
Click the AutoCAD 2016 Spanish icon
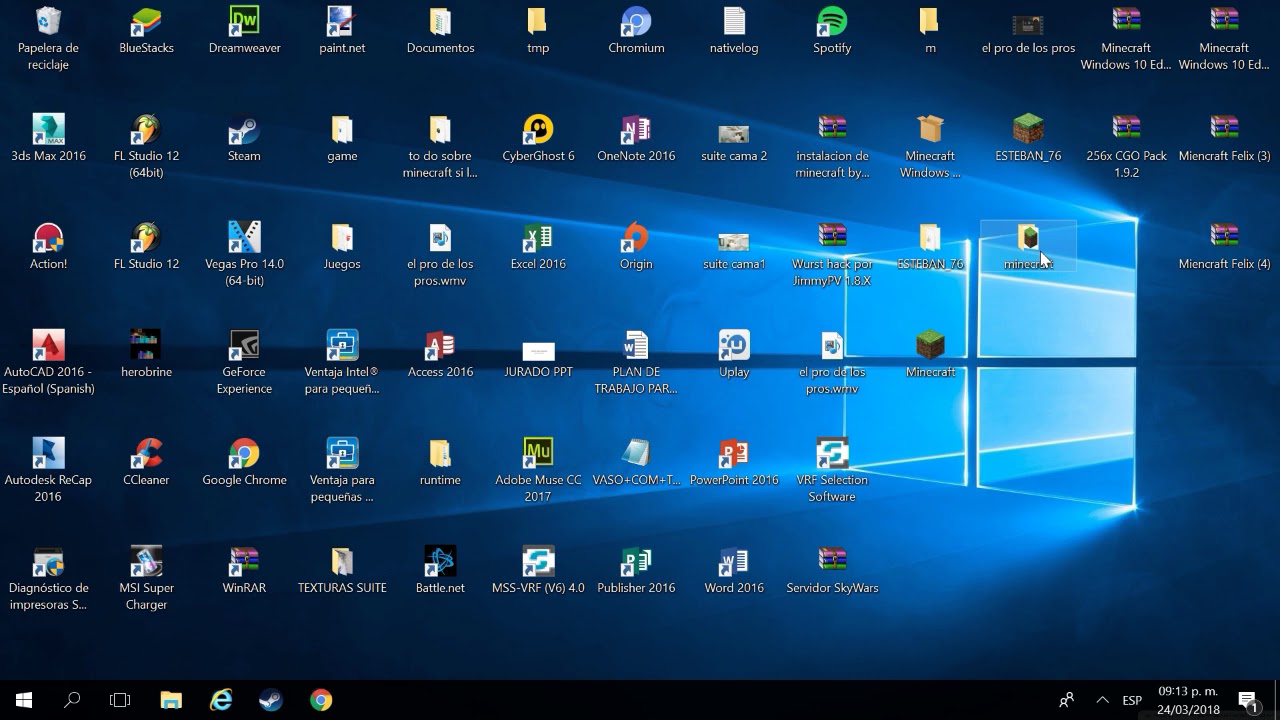pos(48,361)
